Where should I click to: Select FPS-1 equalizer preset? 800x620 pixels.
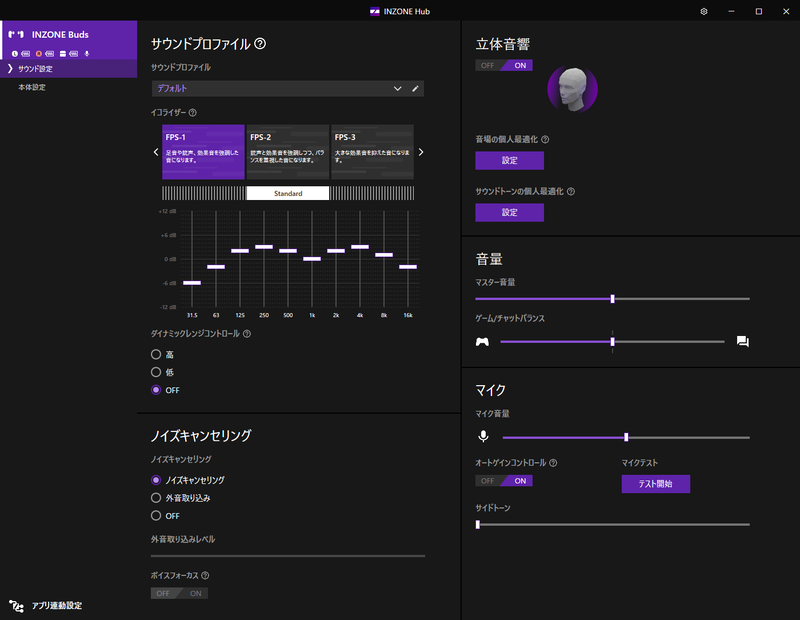click(203, 152)
